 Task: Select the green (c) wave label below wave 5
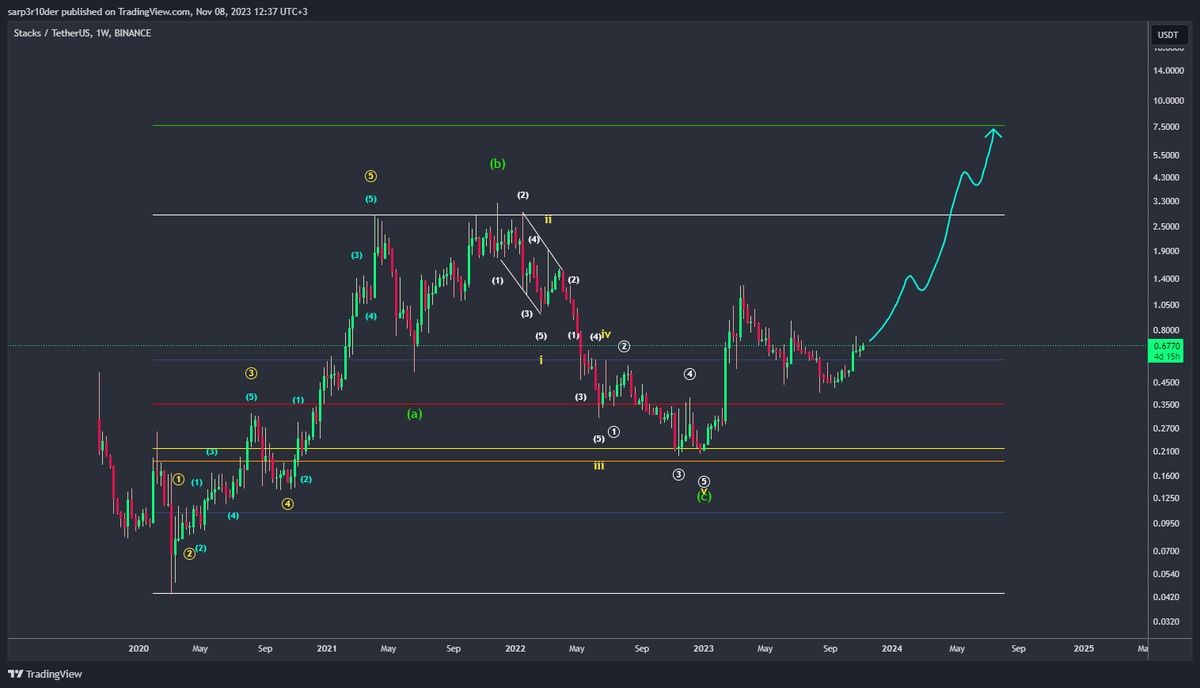704,496
